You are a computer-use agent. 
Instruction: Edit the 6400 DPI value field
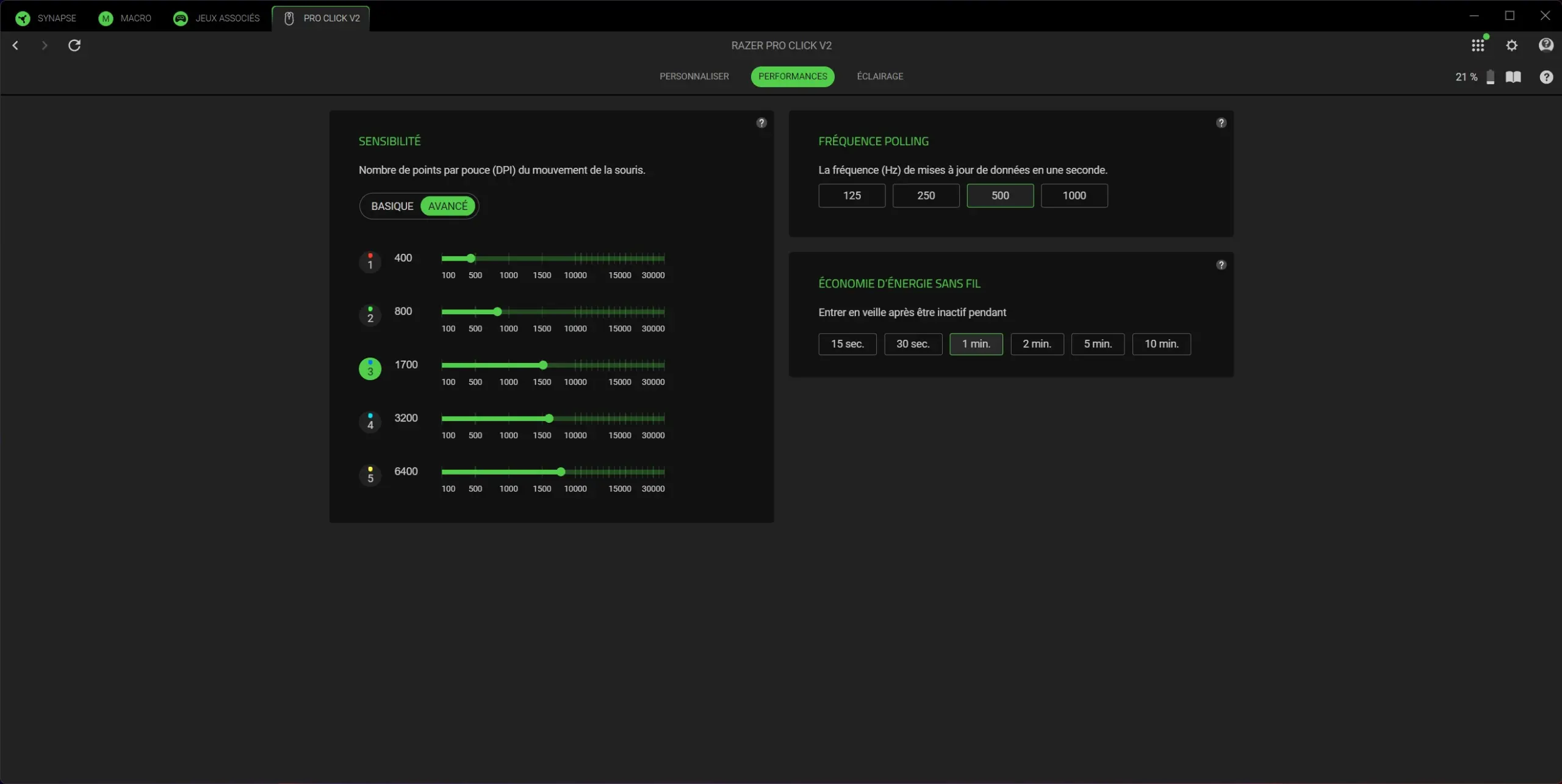tap(406, 472)
